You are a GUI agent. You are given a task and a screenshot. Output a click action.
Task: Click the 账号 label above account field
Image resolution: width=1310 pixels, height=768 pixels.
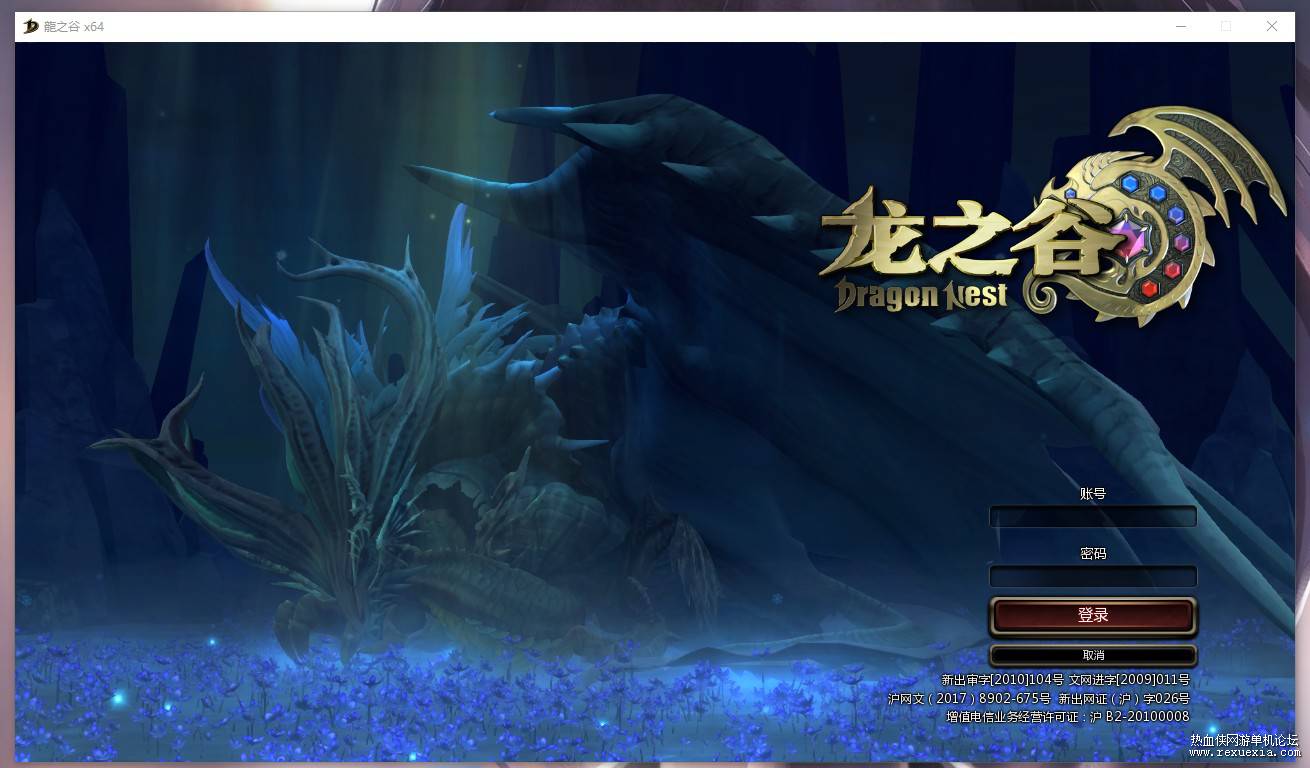pyautogui.click(x=1093, y=494)
